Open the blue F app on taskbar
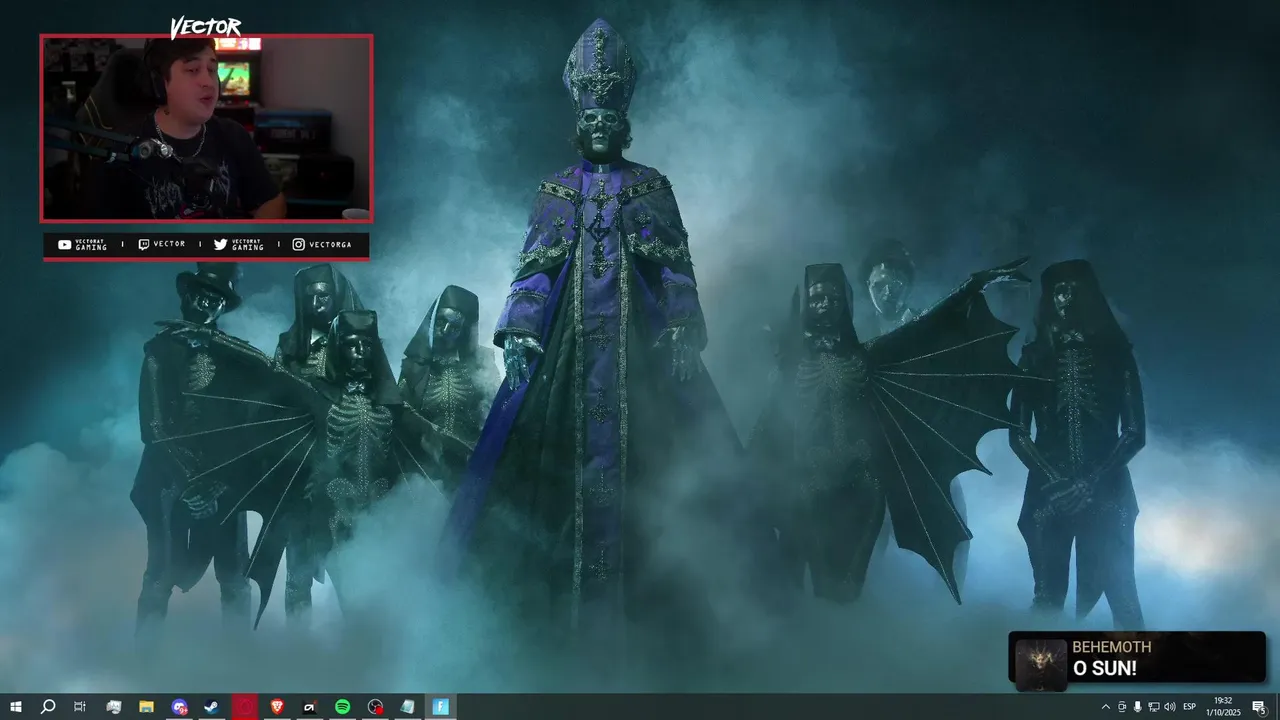The image size is (1280, 720). click(x=440, y=707)
